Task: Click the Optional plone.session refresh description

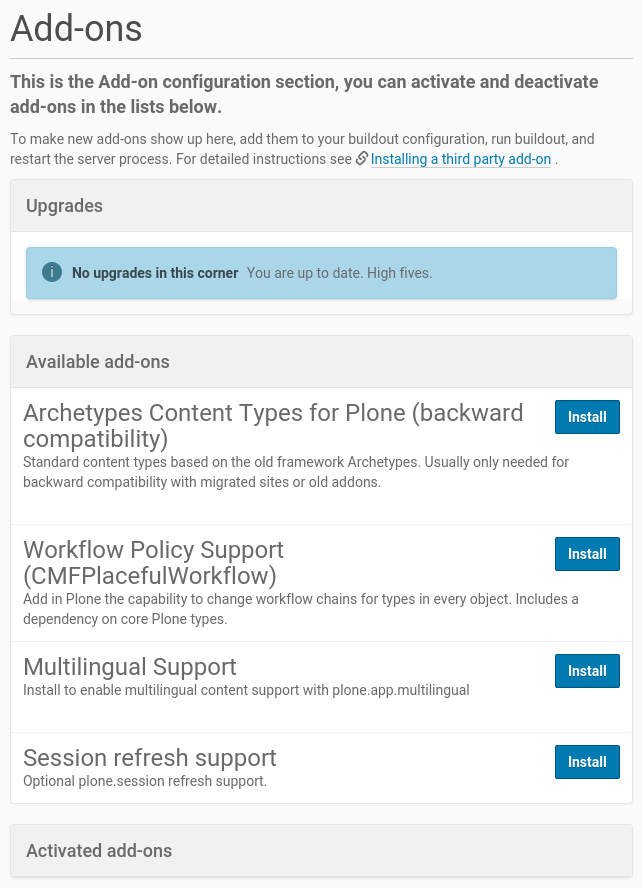Action: [145, 781]
